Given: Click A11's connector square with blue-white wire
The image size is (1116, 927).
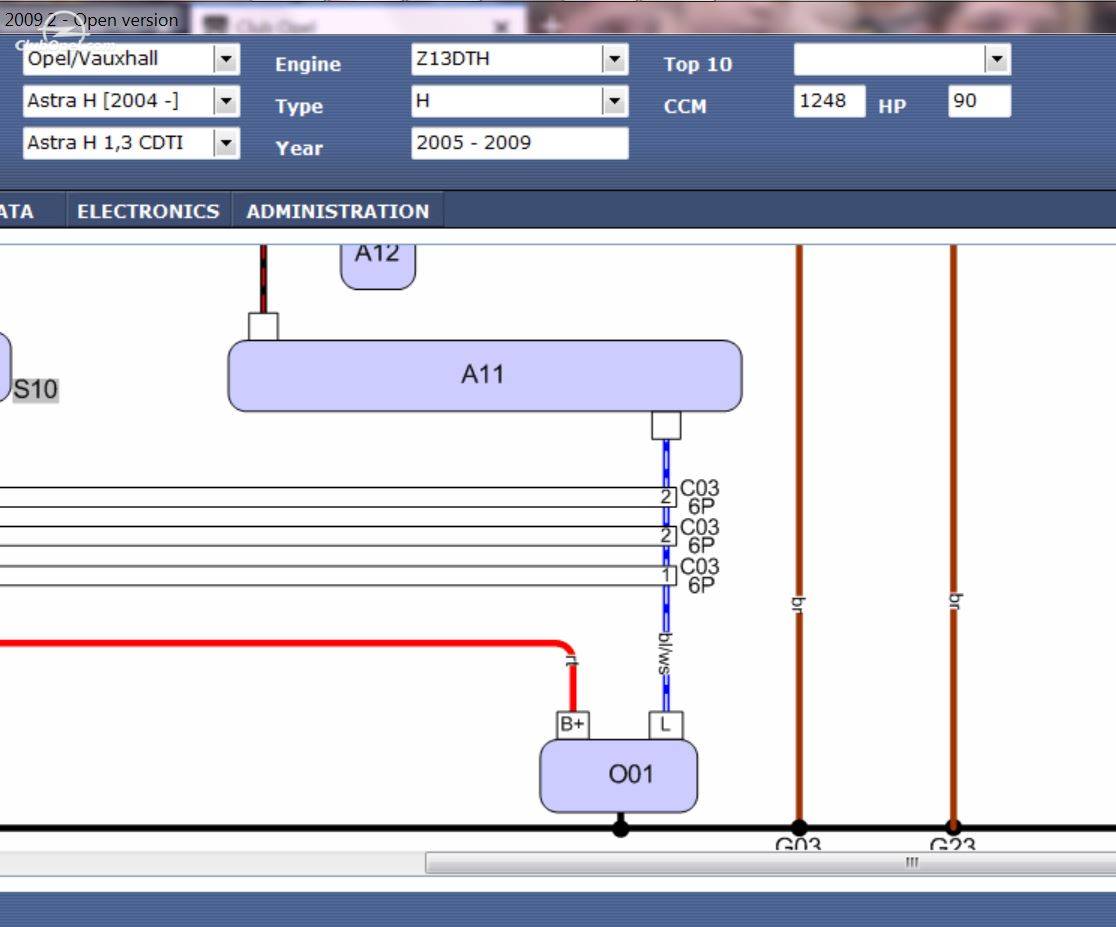Looking at the screenshot, I should 666,426.
